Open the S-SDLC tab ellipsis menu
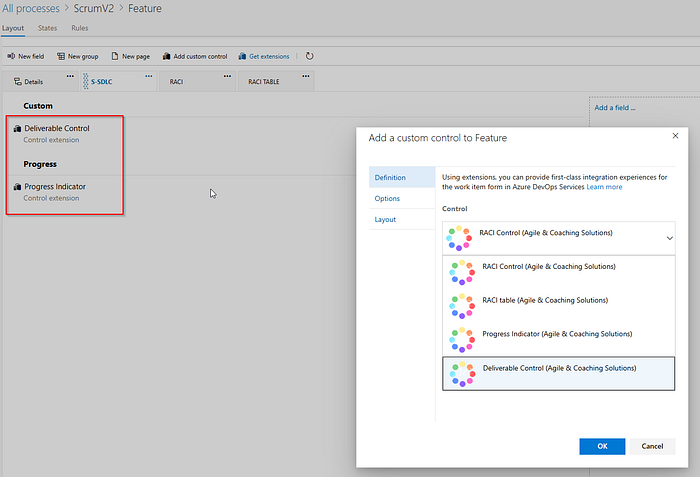The height and width of the screenshot is (477, 700). pyautogui.click(x=149, y=76)
